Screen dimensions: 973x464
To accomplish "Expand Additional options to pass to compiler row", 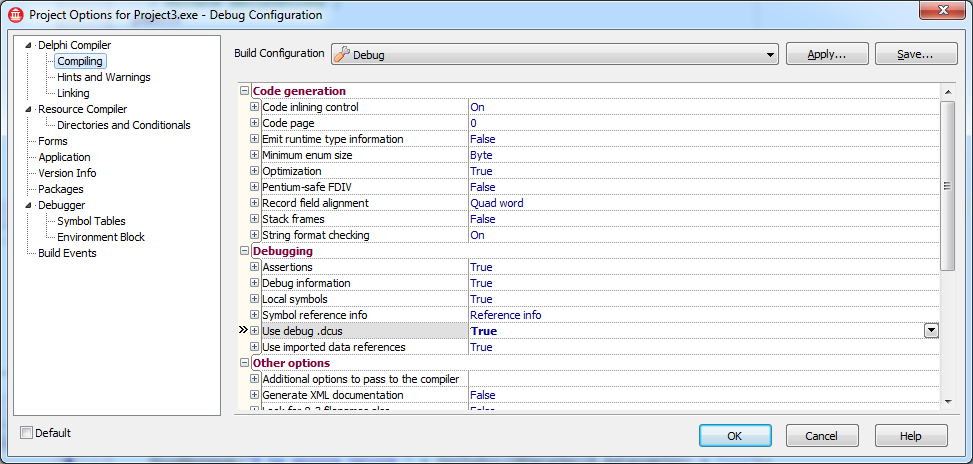I will click(254, 379).
